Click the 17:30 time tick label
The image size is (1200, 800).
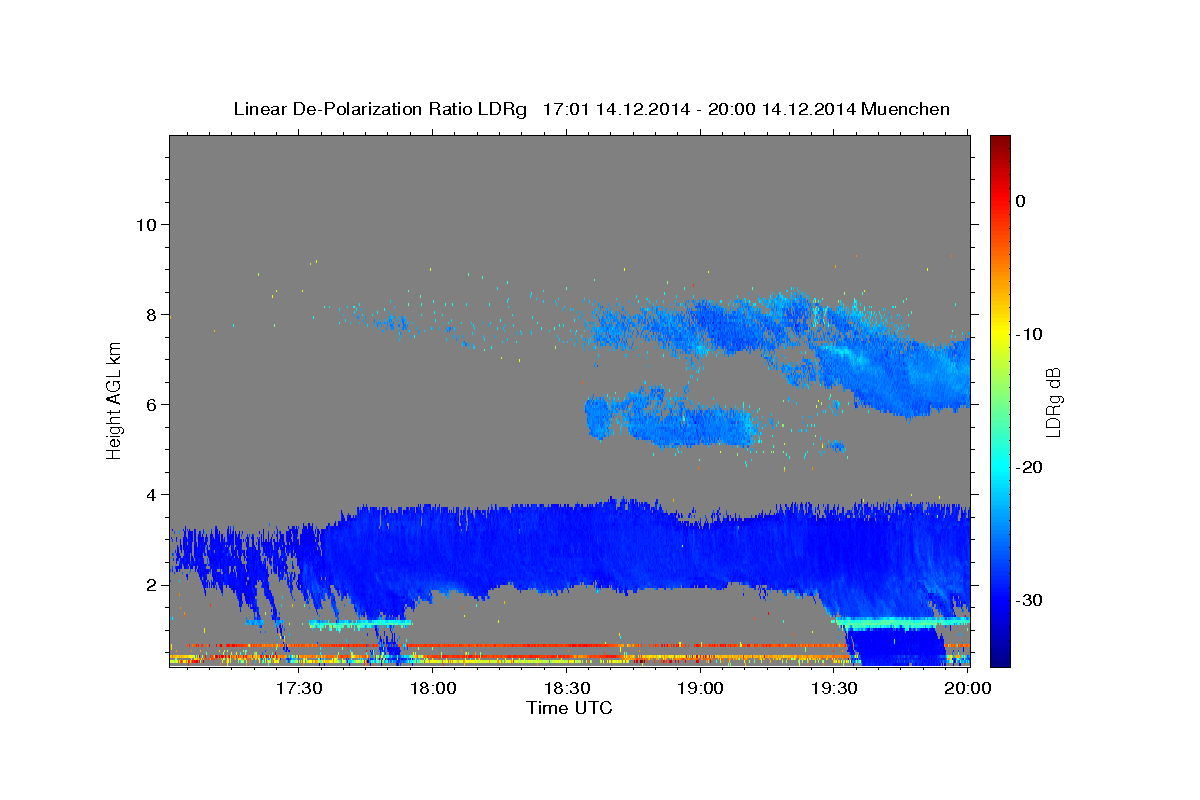tap(298, 688)
